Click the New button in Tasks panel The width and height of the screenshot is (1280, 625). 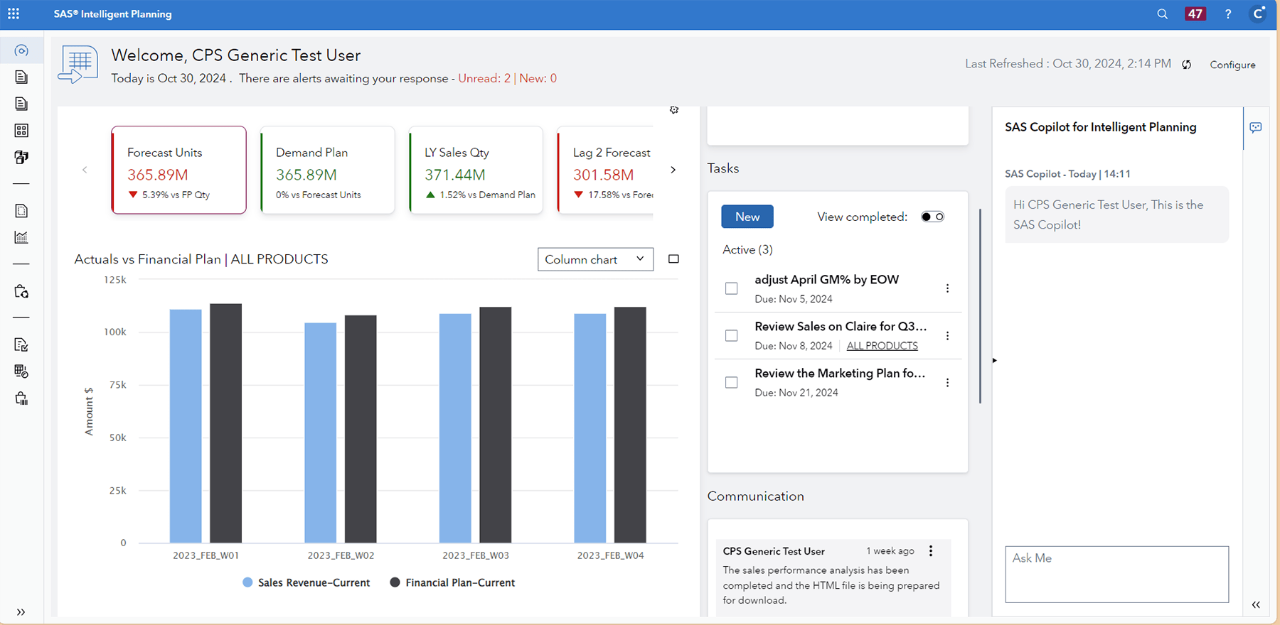[x=747, y=216]
